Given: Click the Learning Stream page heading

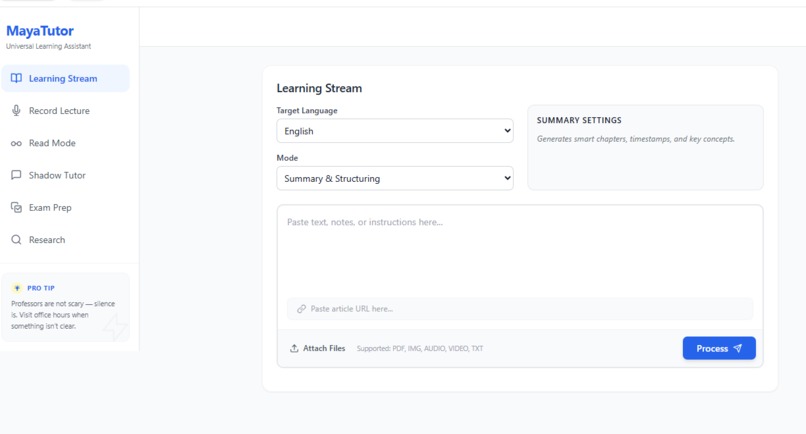Looking at the screenshot, I should point(319,88).
